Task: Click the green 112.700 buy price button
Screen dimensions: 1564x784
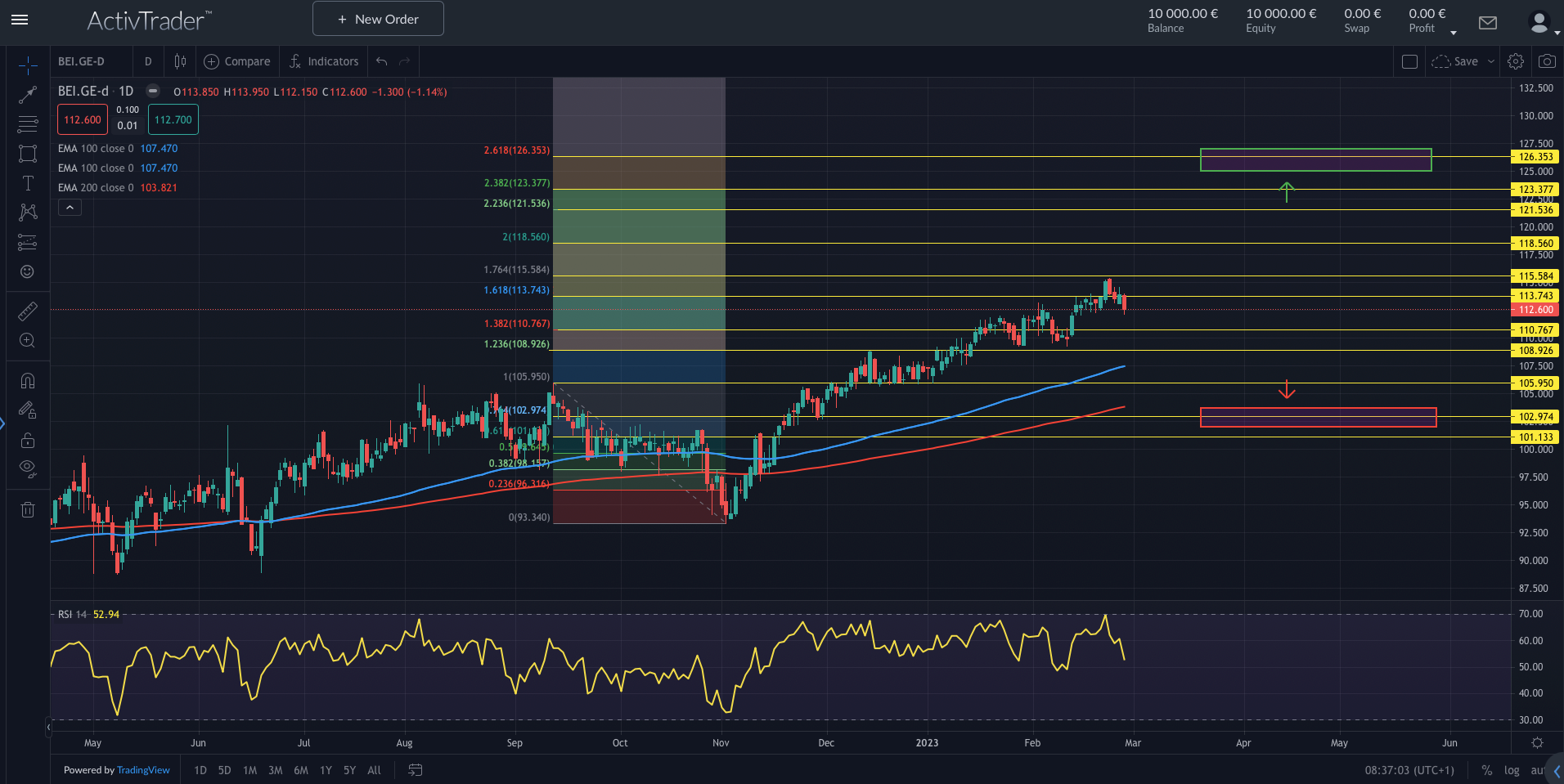Action: 173,120
